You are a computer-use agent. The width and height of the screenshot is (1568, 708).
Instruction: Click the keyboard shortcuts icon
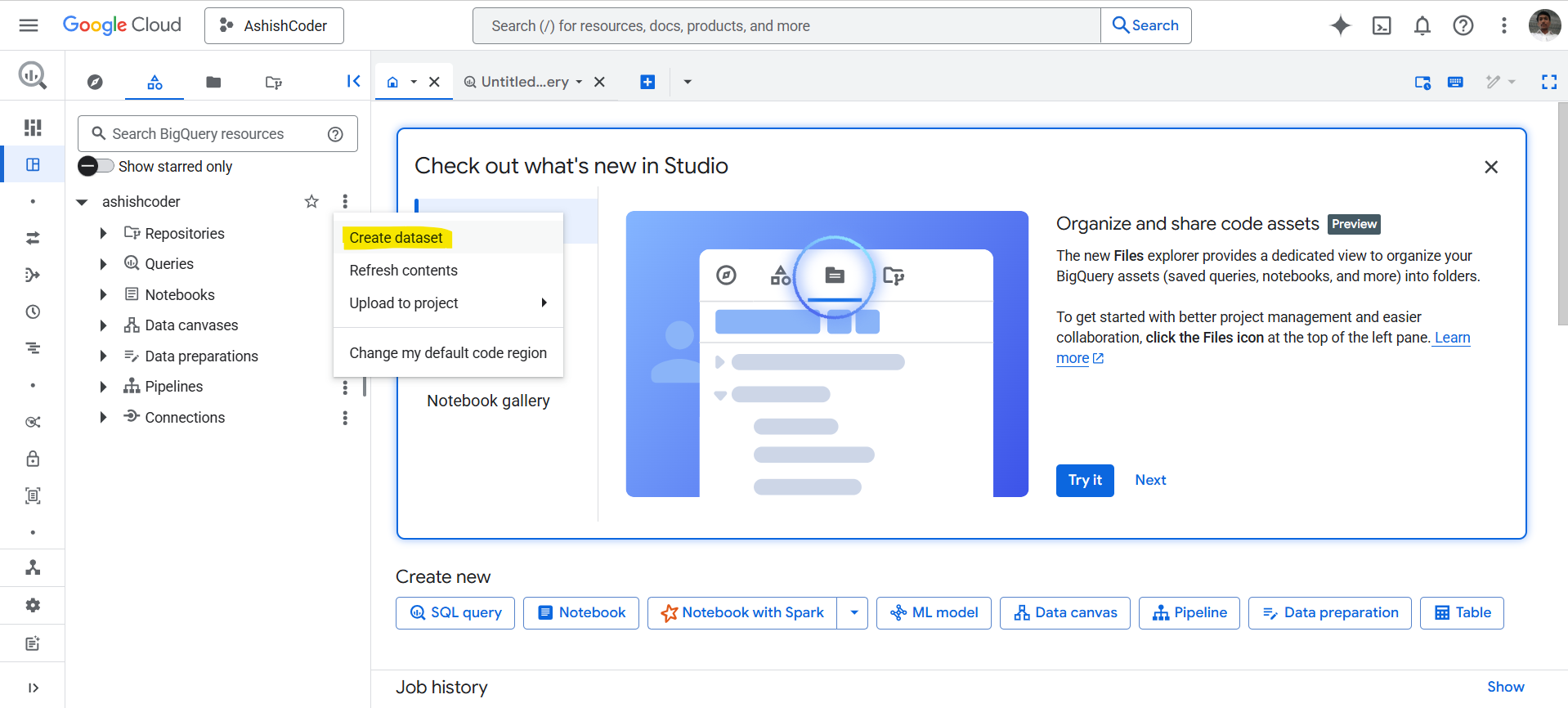pos(1455,82)
